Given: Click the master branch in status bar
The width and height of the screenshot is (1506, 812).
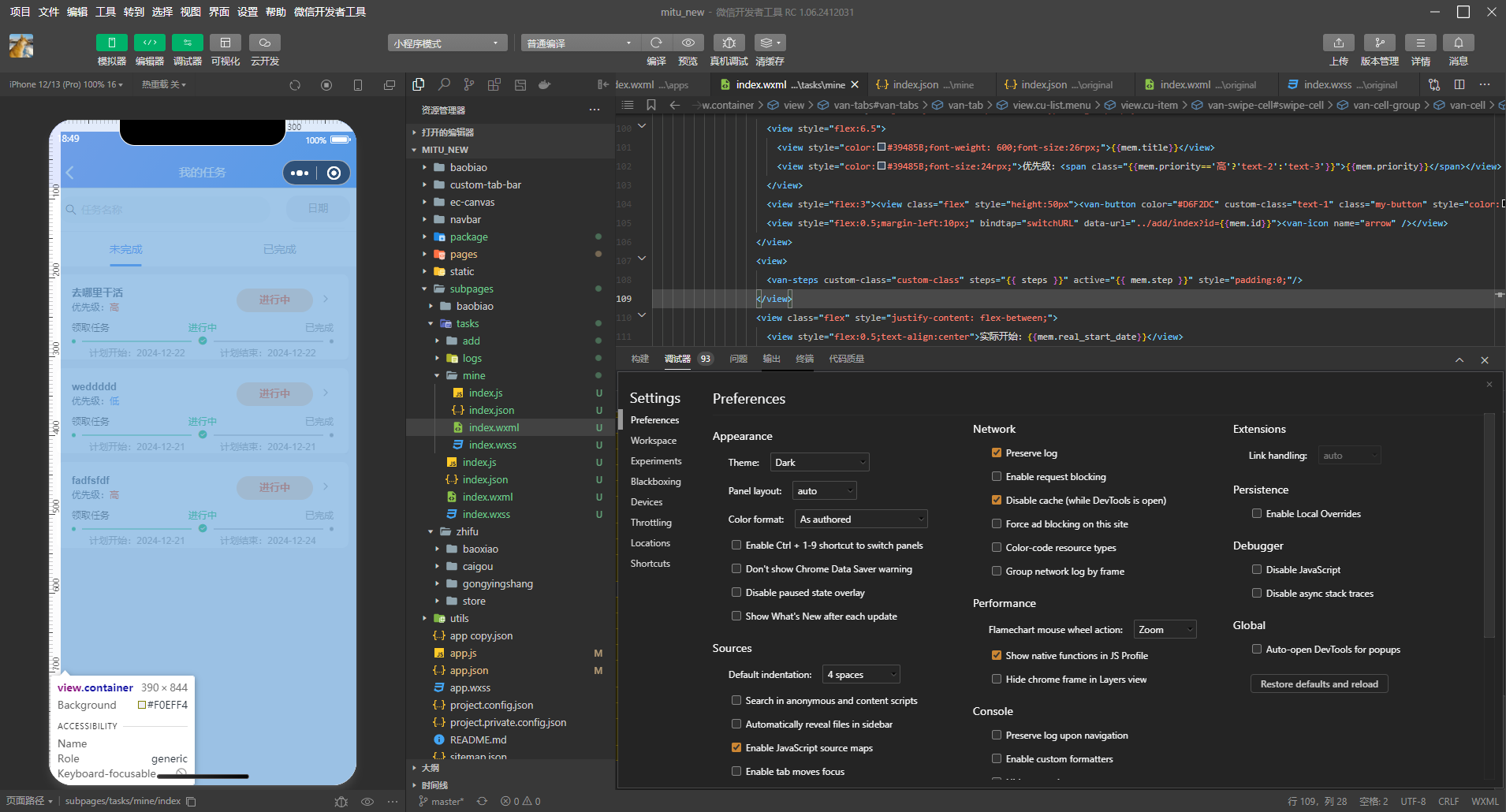Looking at the screenshot, I should [x=442, y=802].
